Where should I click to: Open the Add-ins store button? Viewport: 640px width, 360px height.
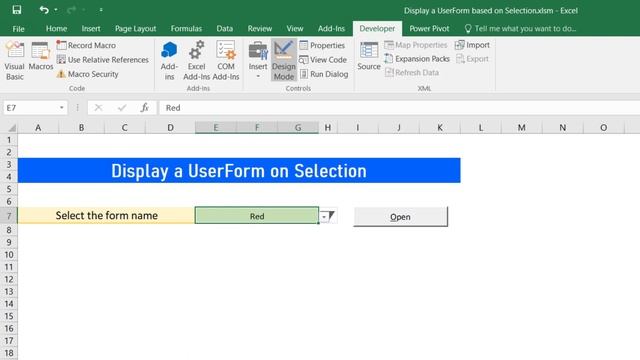pyautogui.click(x=169, y=60)
